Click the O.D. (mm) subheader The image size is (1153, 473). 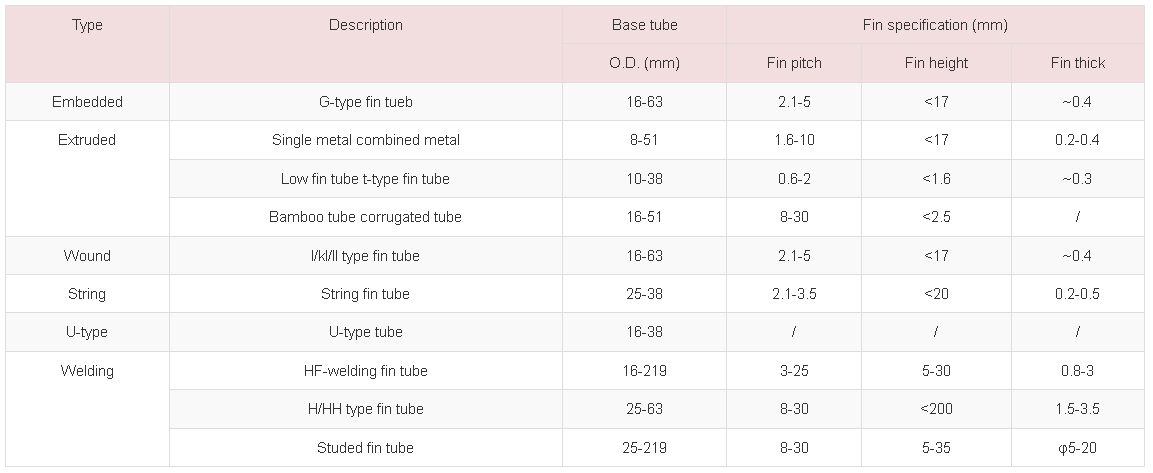(x=645, y=63)
